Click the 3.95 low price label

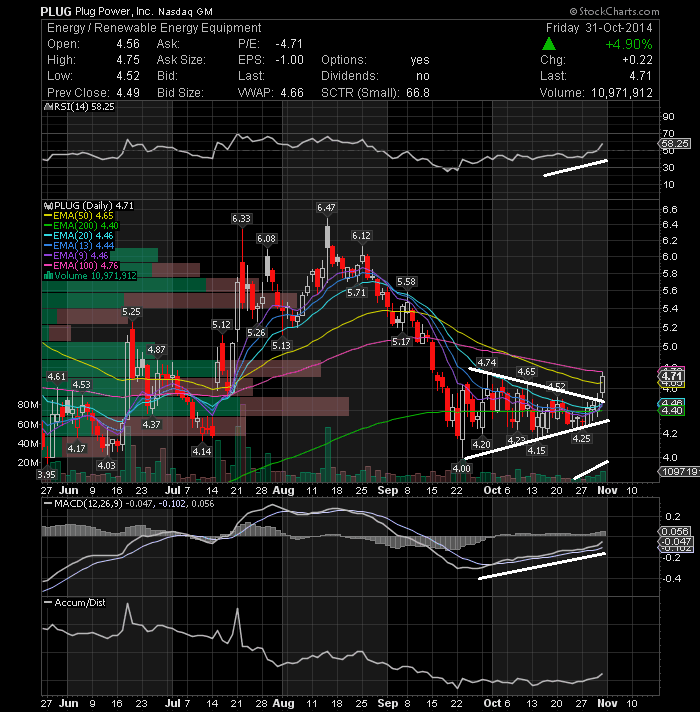[46, 475]
